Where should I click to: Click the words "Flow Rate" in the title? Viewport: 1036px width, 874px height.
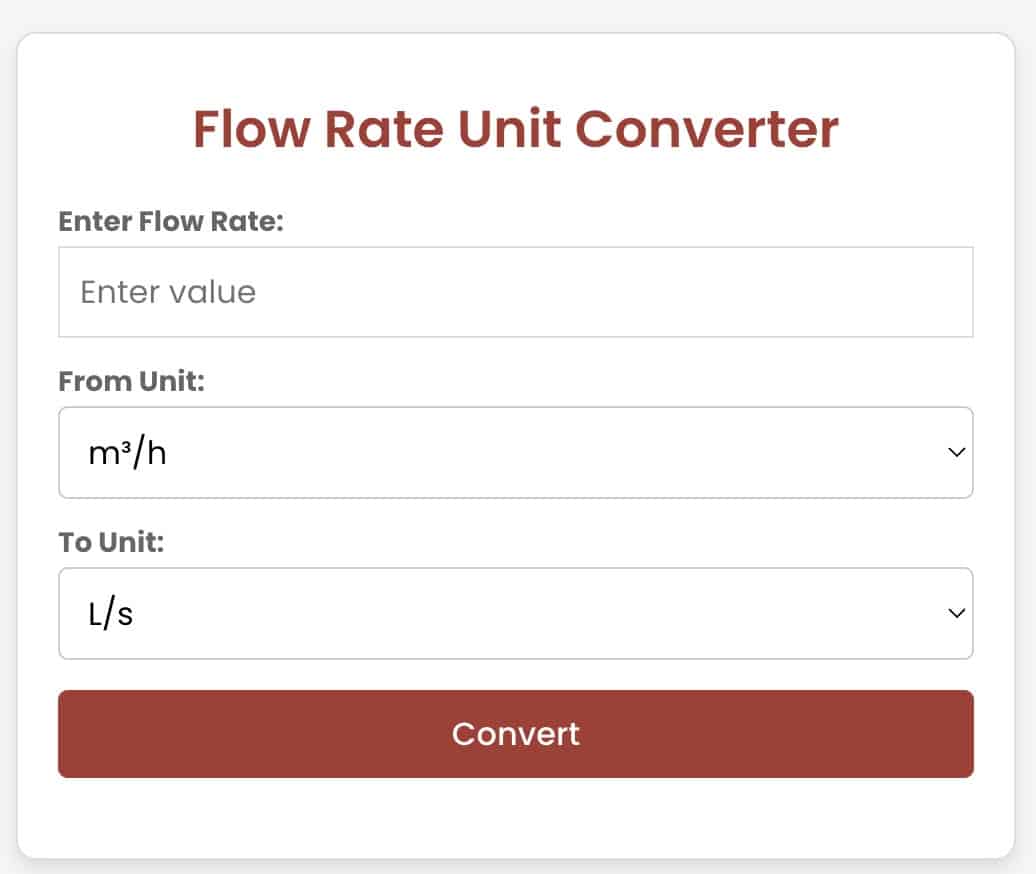pos(318,129)
